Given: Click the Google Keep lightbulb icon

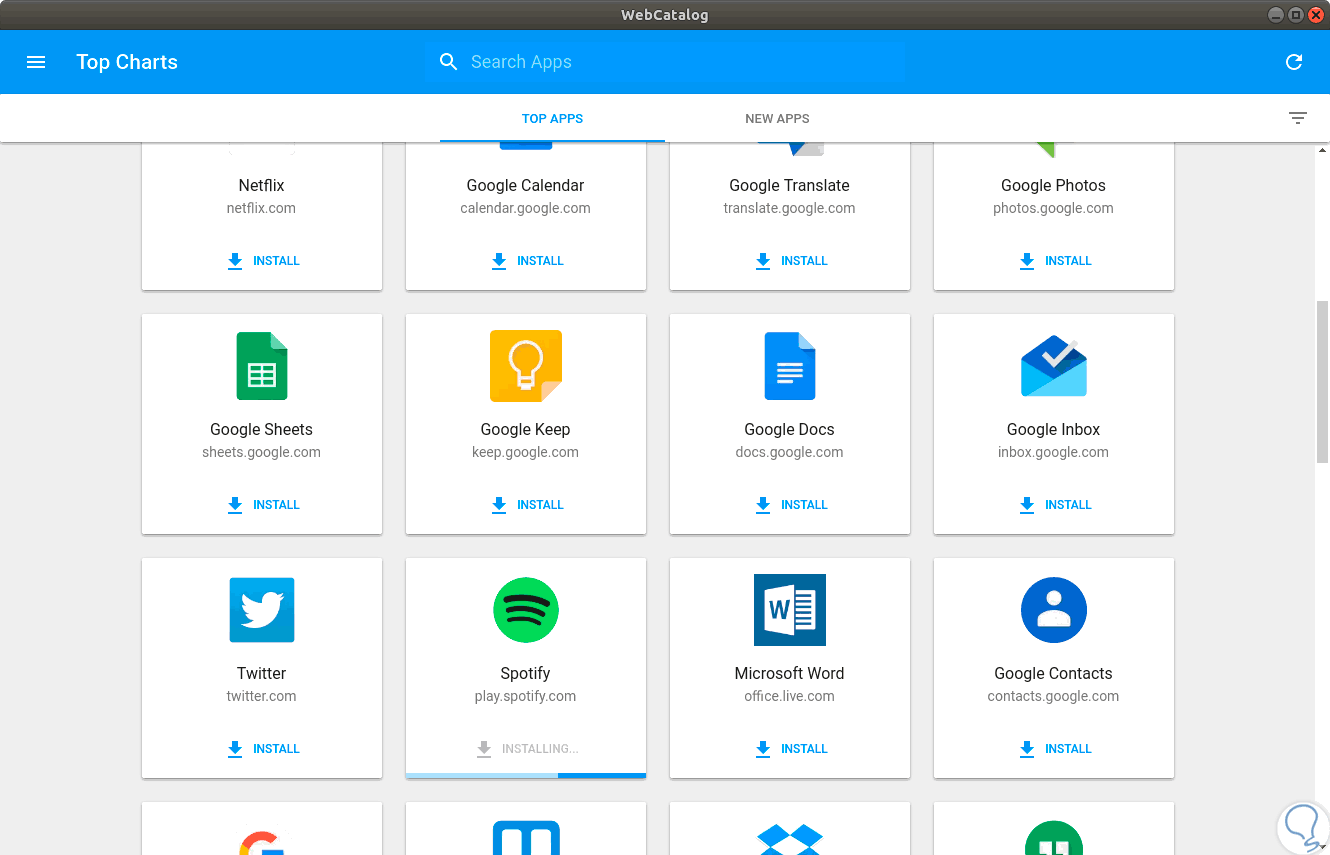Looking at the screenshot, I should [526, 366].
